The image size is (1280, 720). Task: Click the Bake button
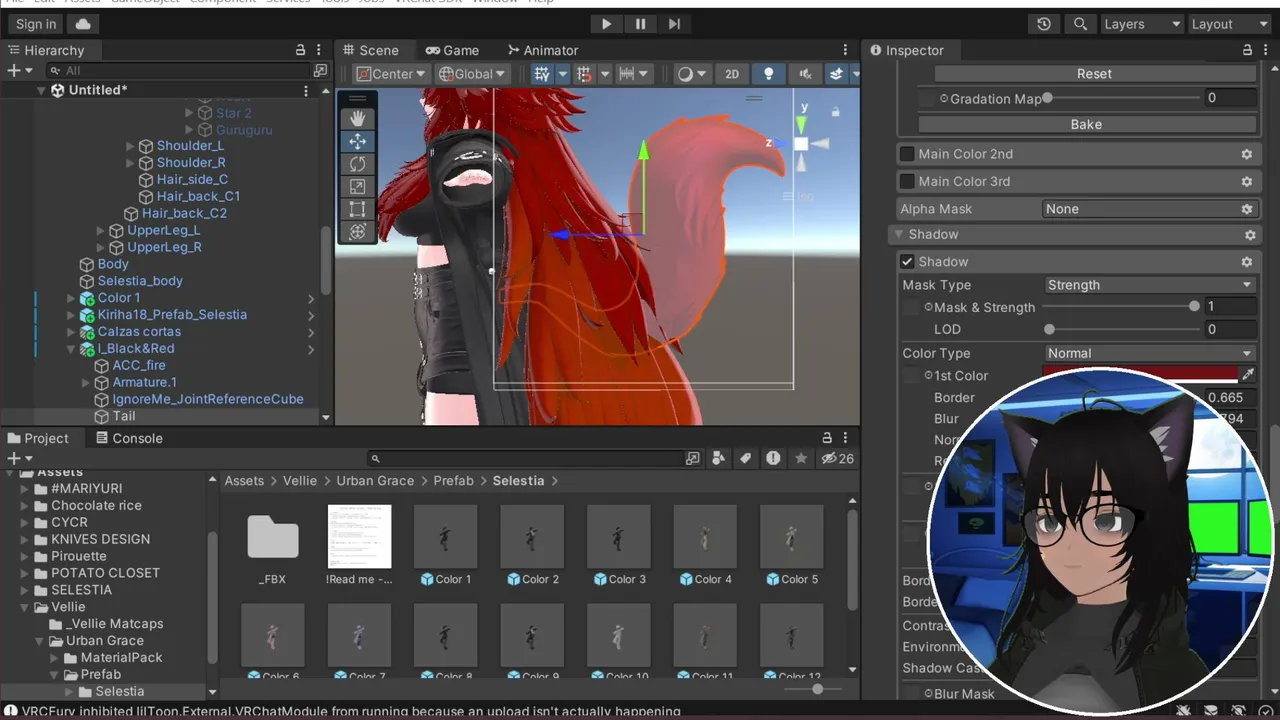[x=1086, y=124]
